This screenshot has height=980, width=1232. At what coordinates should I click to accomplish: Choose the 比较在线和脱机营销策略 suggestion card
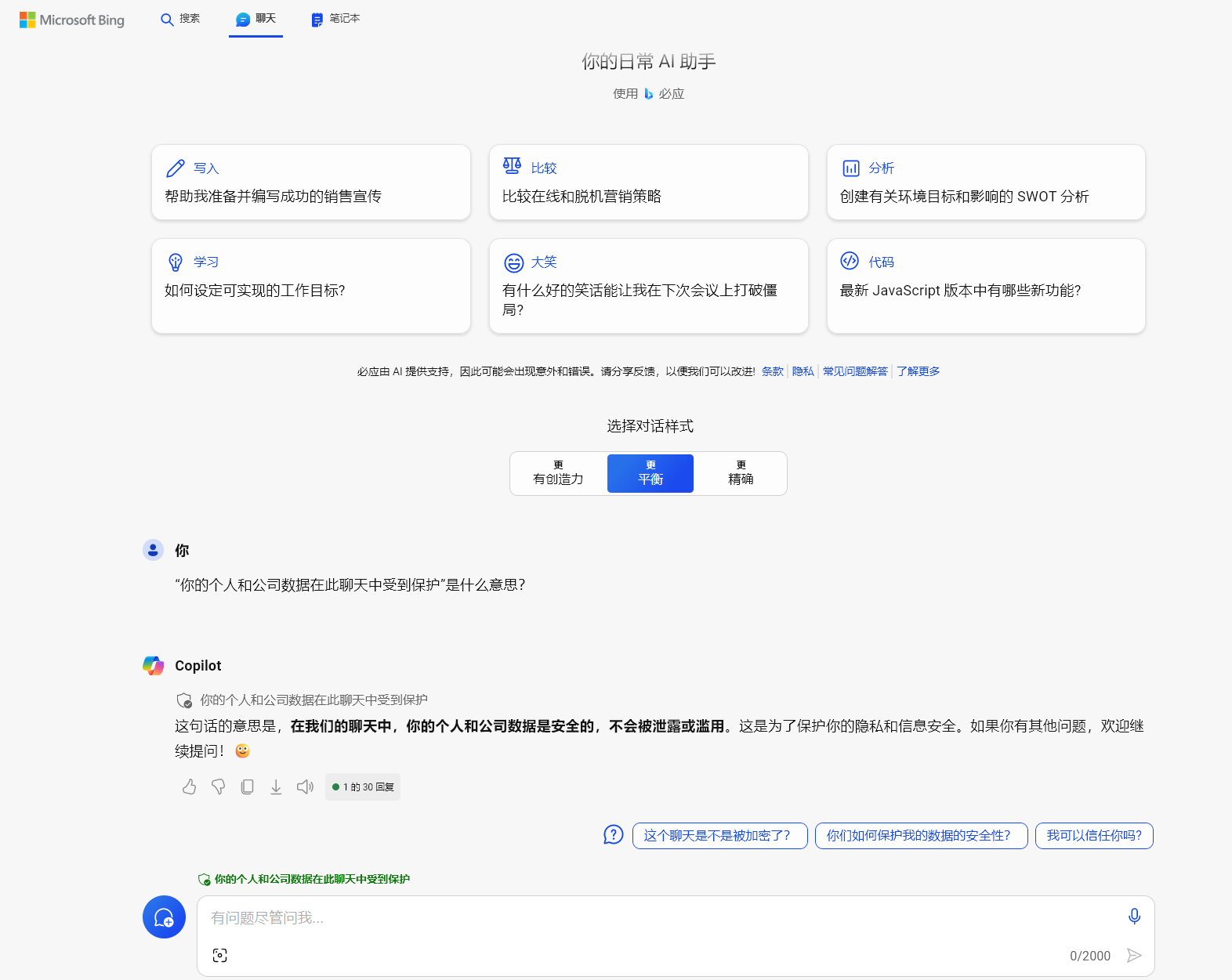click(x=649, y=182)
